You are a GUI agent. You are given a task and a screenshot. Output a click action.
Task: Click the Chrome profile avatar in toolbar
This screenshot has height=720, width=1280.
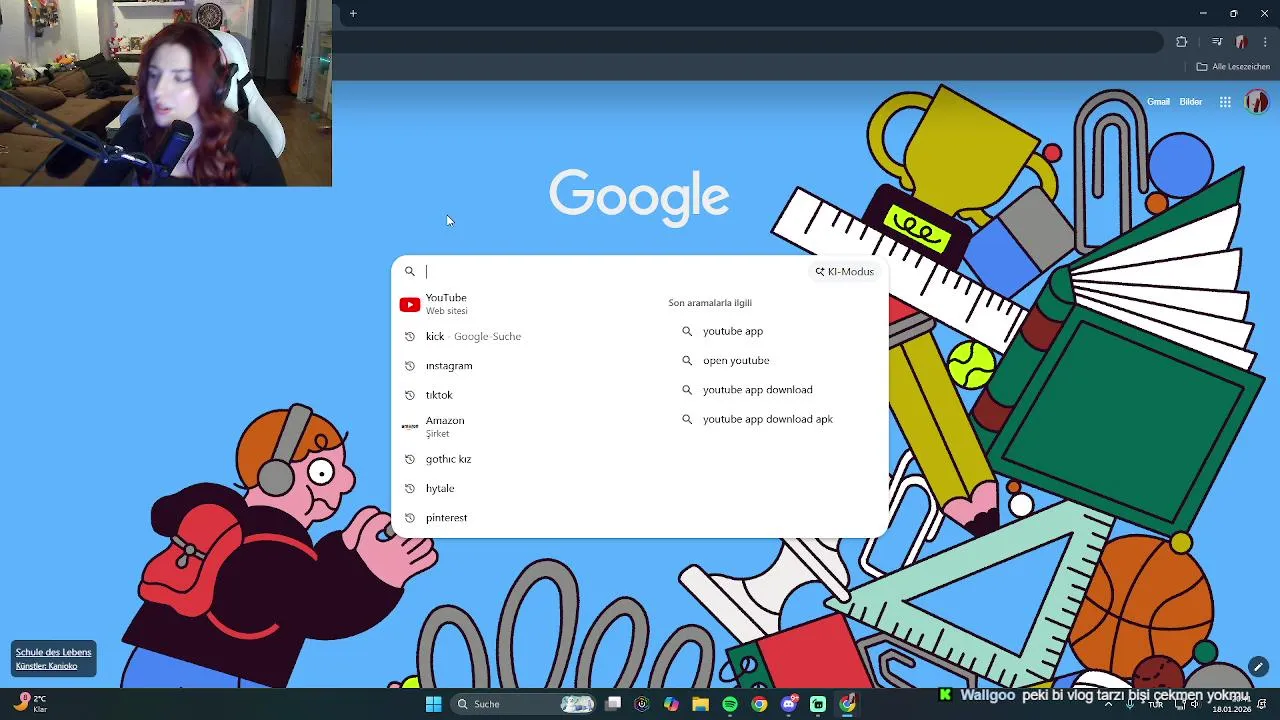[1241, 42]
